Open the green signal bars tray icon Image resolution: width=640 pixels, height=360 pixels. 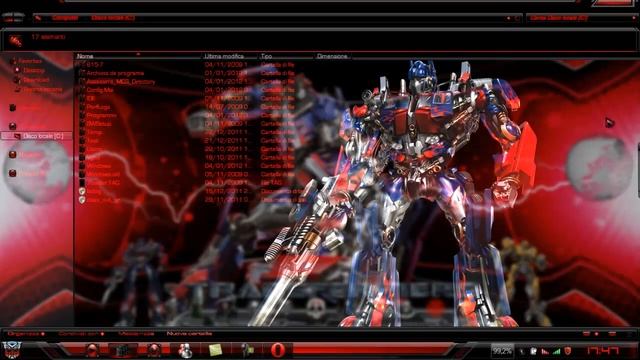556,351
